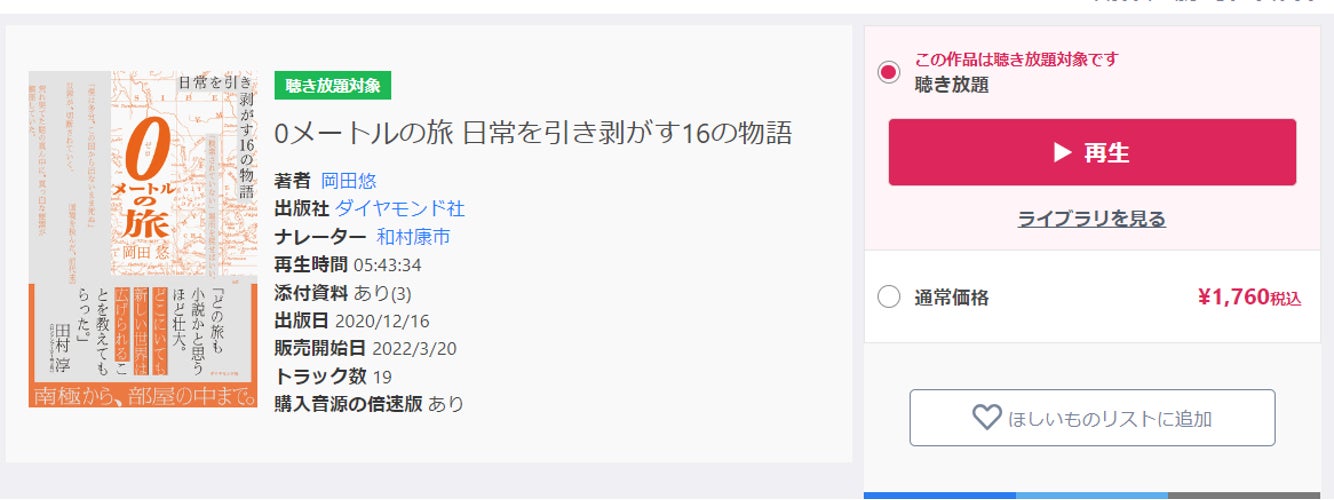
Task: Click the ライブラリを見る link
Action: tap(1091, 218)
